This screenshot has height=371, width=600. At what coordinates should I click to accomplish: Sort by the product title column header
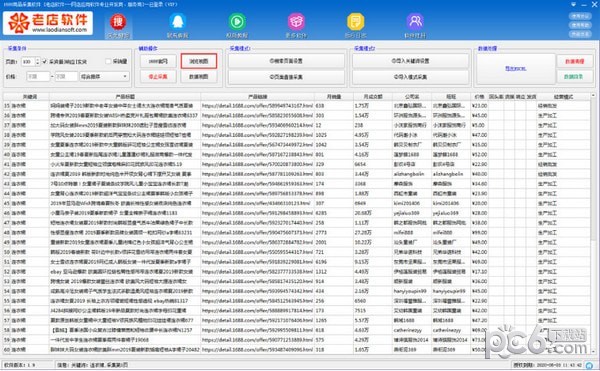click(125, 97)
